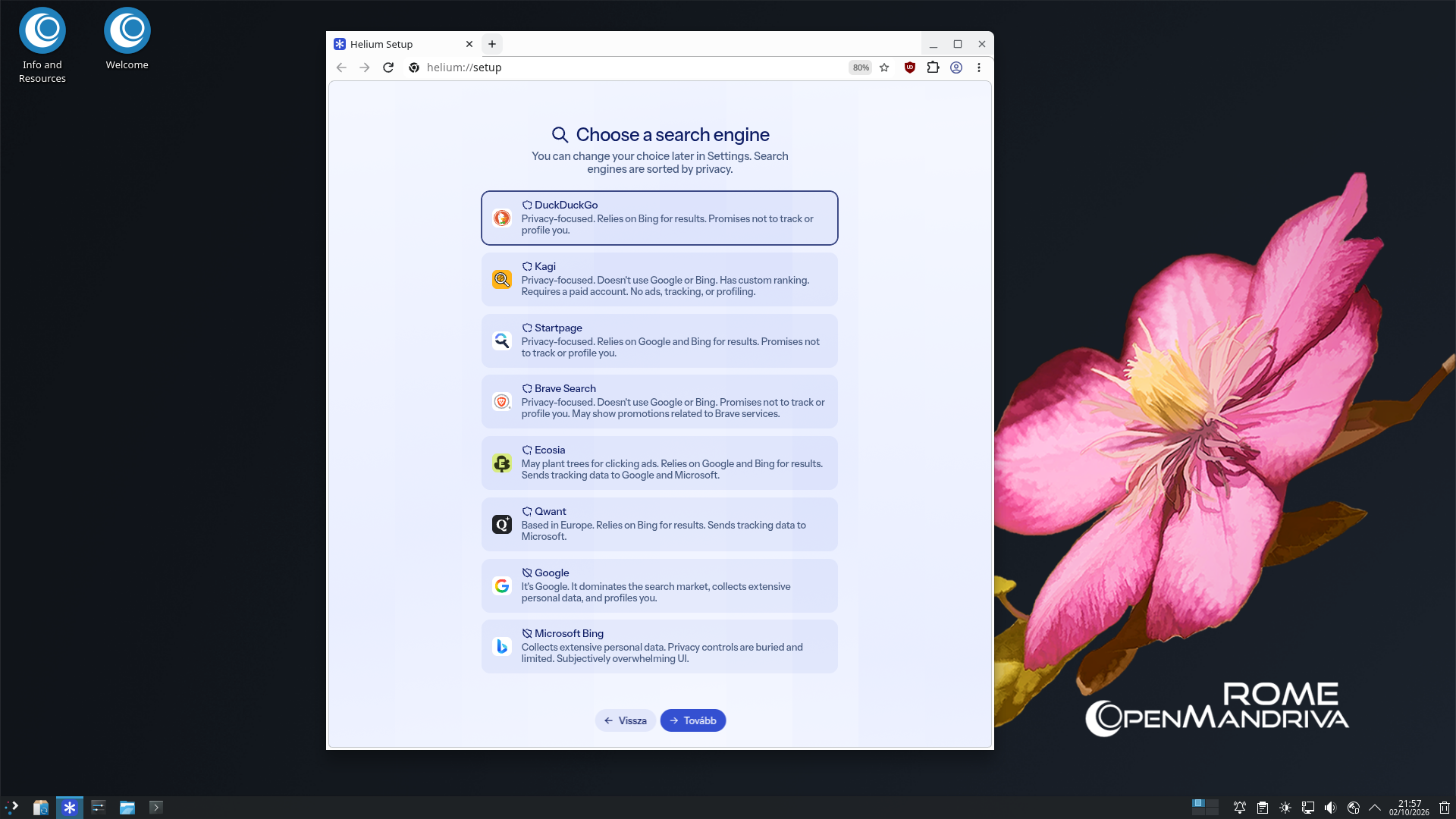Open the clipboard tray icon
Screen dimensions: 1456x819
tap(1263, 808)
